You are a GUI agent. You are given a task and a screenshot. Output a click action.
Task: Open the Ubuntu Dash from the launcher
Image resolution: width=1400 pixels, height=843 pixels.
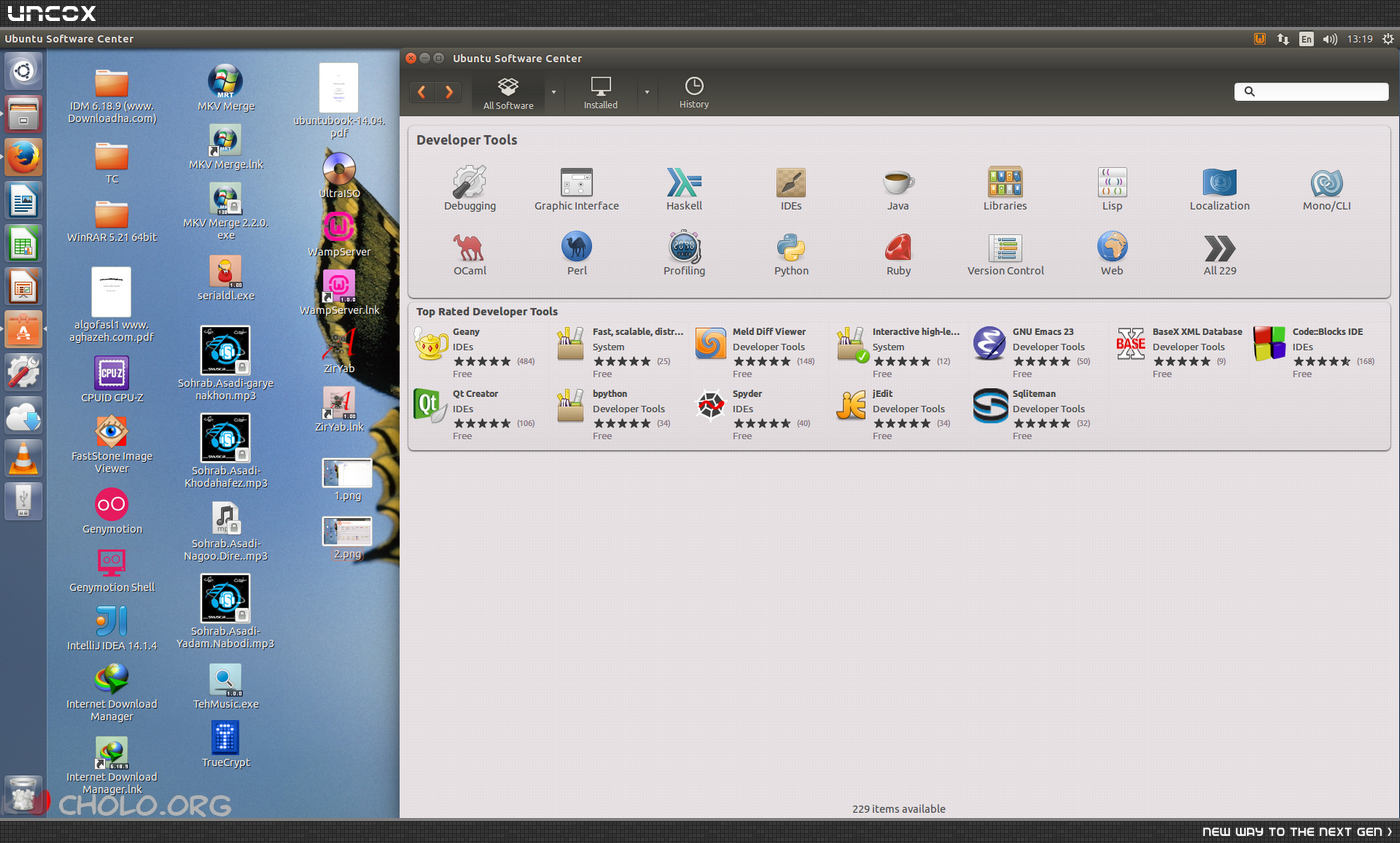coord(23,71)
